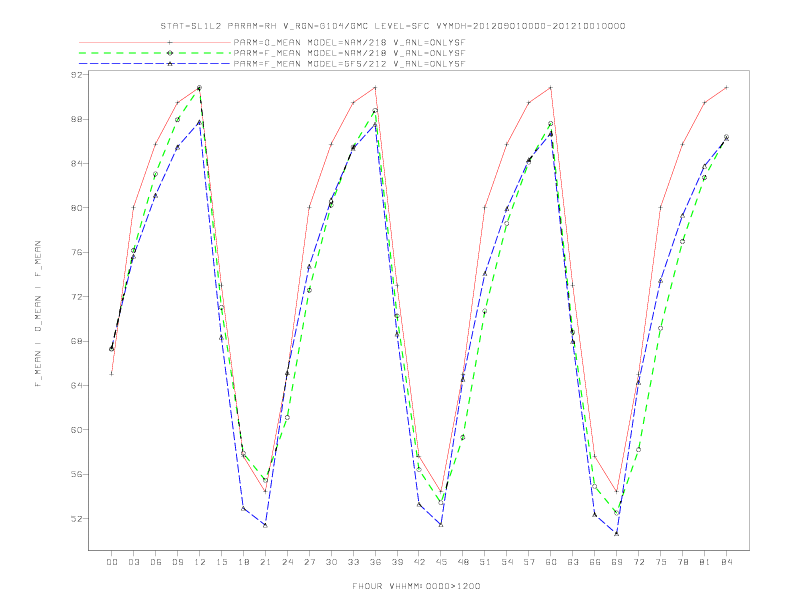Click x-axis forecast hour label 54
The height and width of the screenshot is (612, 792).
(x=507, y=562)
